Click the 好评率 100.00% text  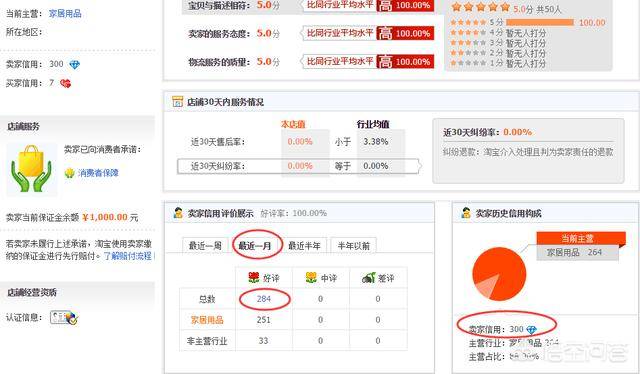293,213
